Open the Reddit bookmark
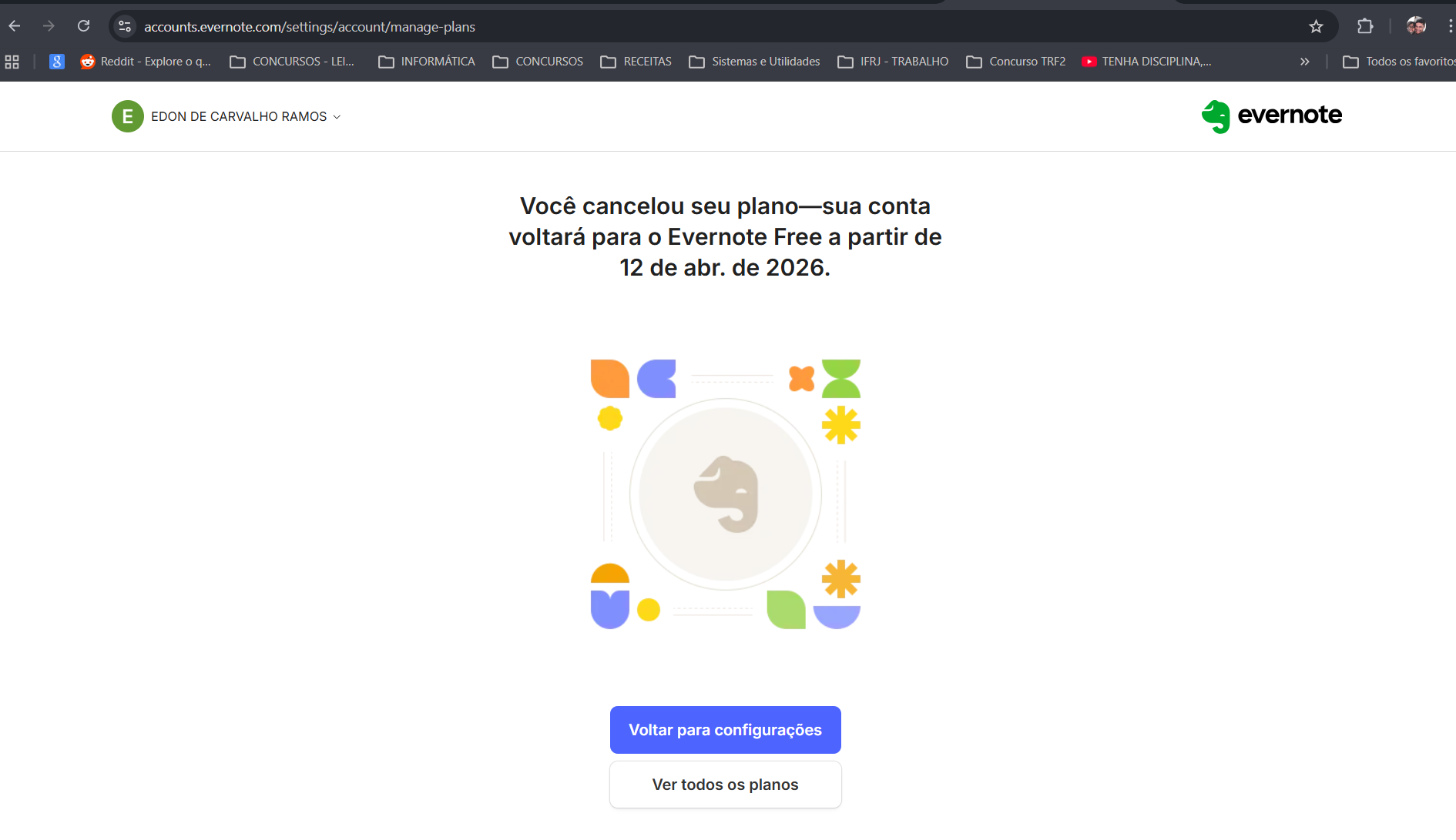The image size is (1456, 840). (146, 62)
